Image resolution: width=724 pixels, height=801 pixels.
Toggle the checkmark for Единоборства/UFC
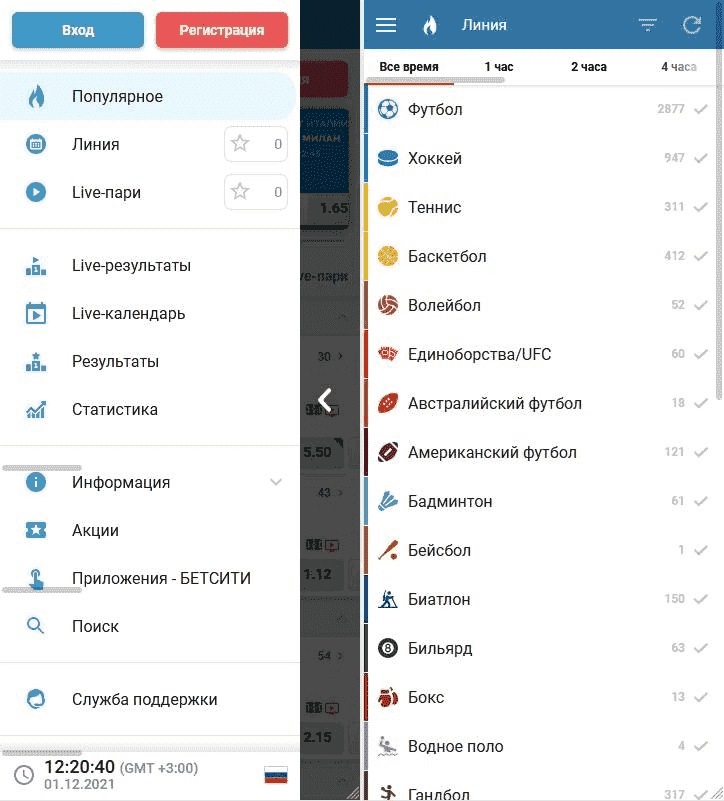point(701,354)
